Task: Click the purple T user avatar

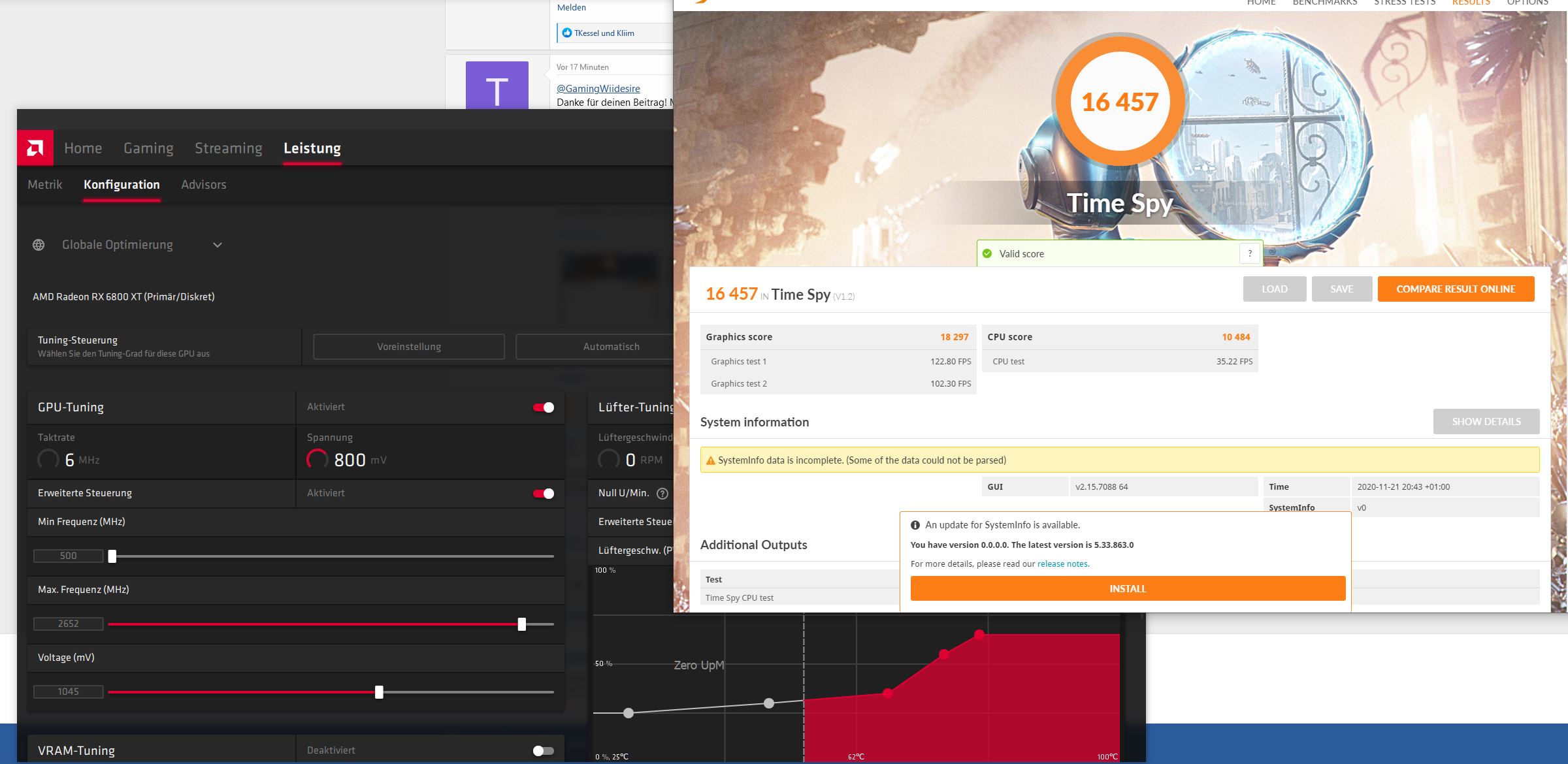Action: pos(497,86)
